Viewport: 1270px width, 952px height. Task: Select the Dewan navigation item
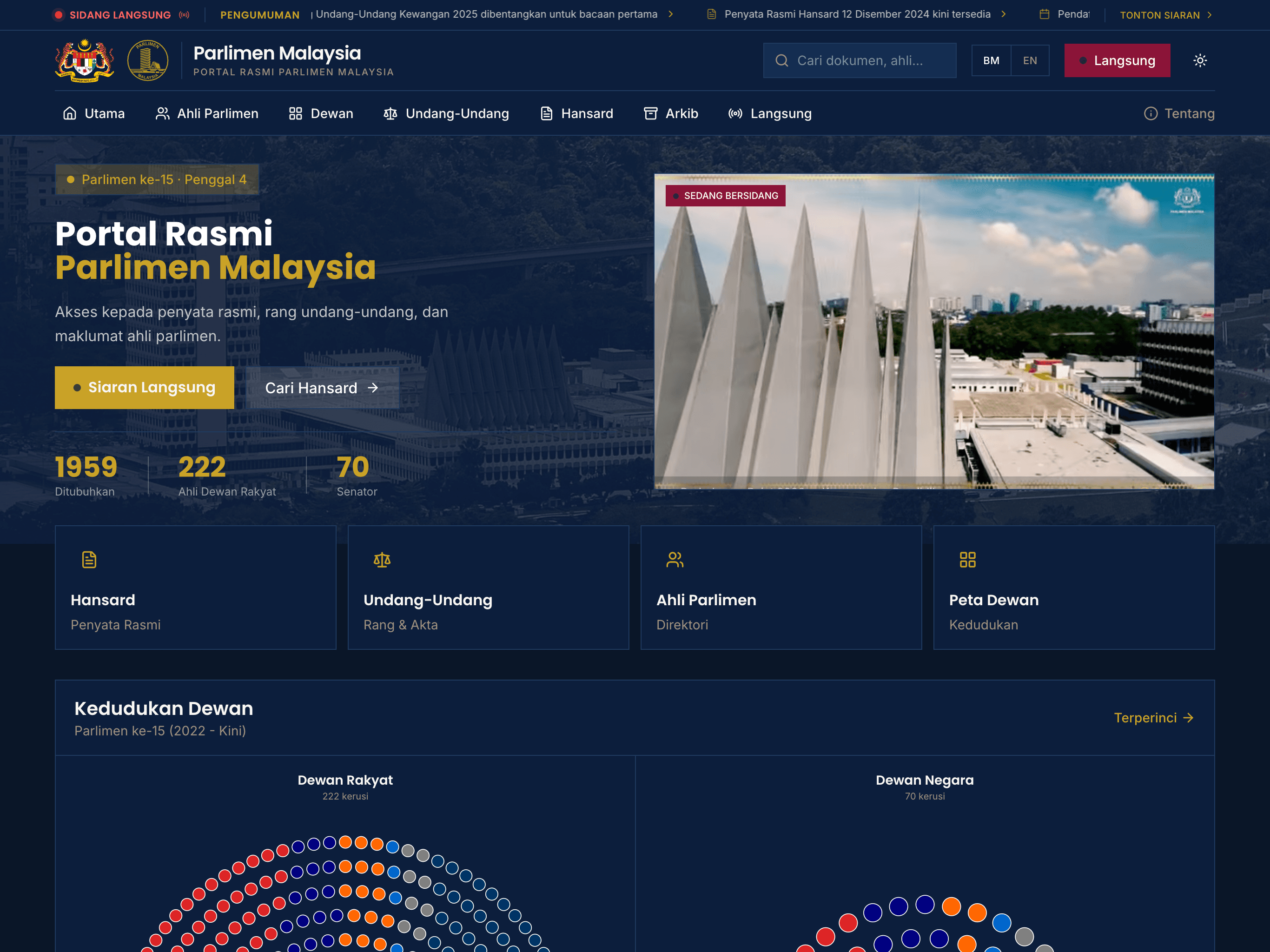[332, 113]
